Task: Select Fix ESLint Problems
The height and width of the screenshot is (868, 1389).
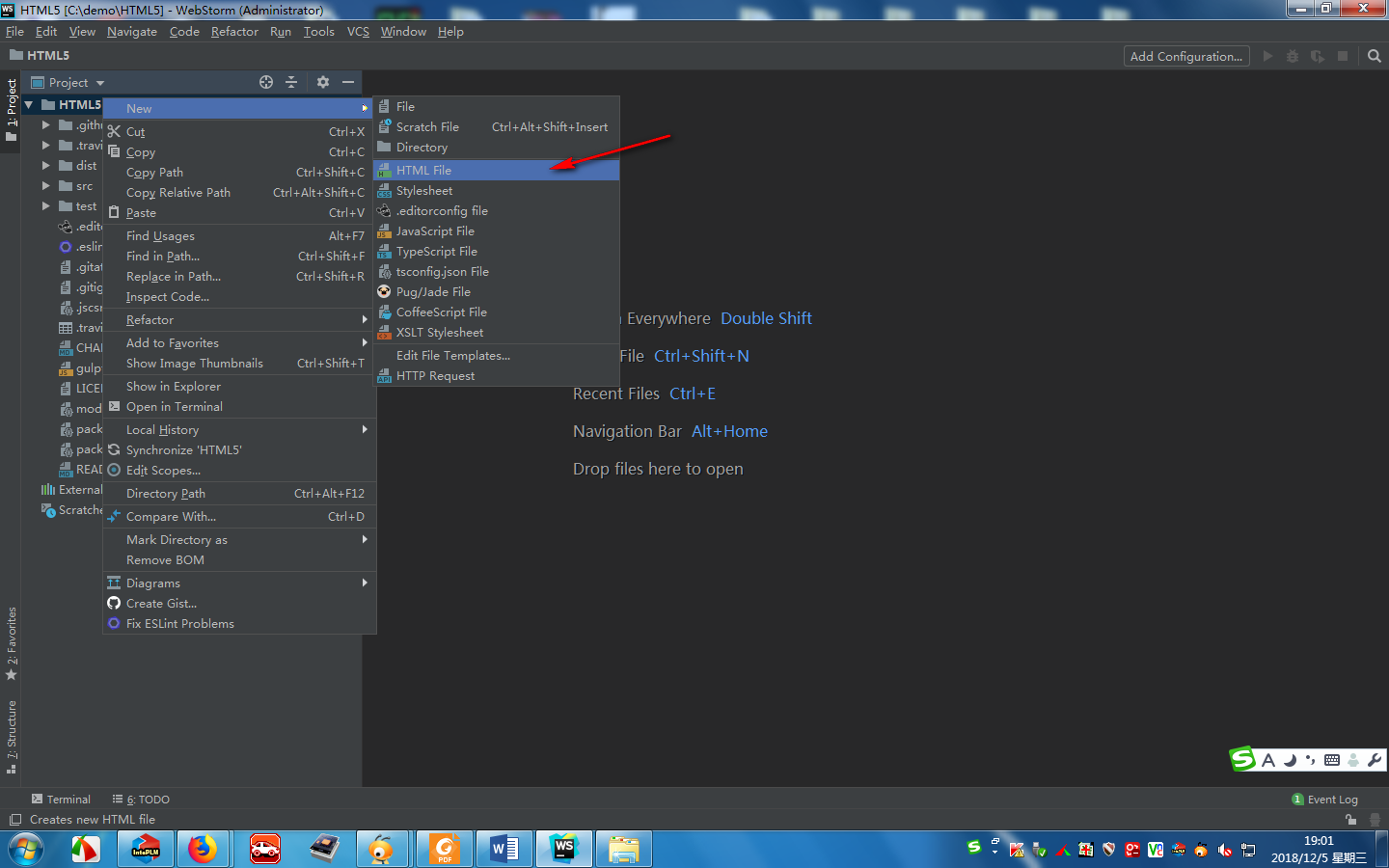Action: 239,624
